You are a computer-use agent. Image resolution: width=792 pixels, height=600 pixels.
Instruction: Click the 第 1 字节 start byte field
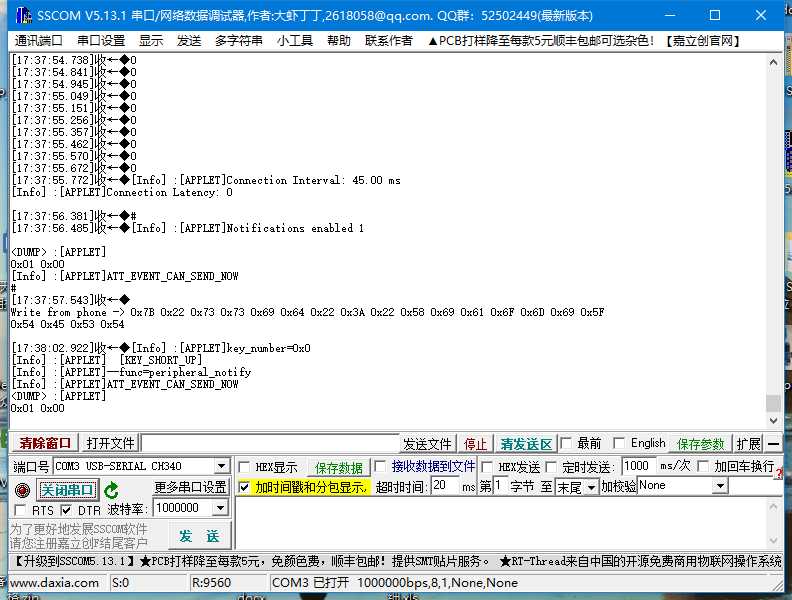(x=500, y=486)
